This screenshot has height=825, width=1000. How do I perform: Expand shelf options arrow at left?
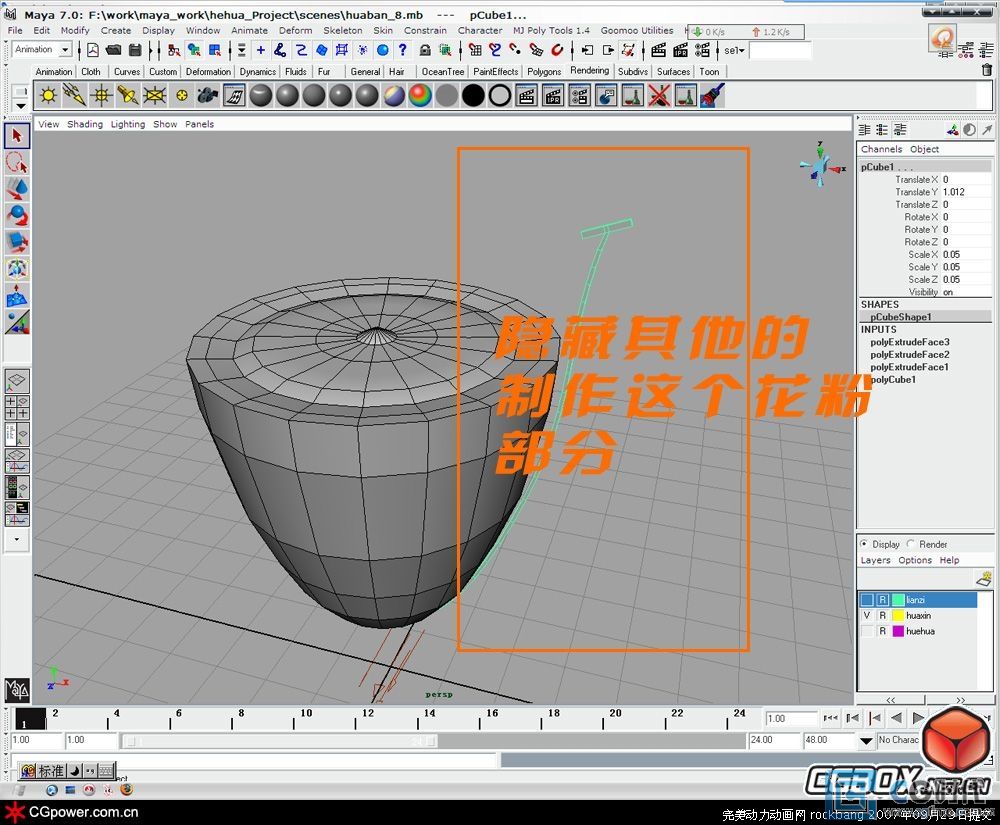(x=20, y=106)
